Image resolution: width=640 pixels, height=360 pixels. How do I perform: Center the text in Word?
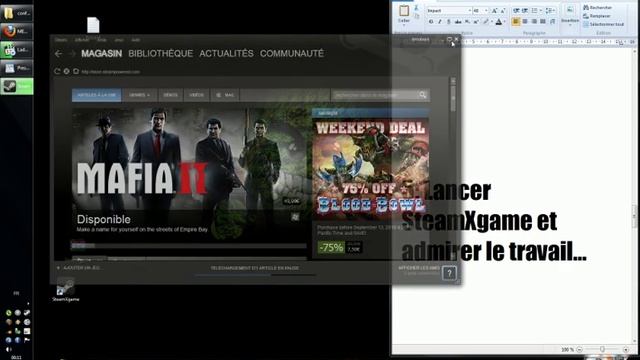coord(525,21)
